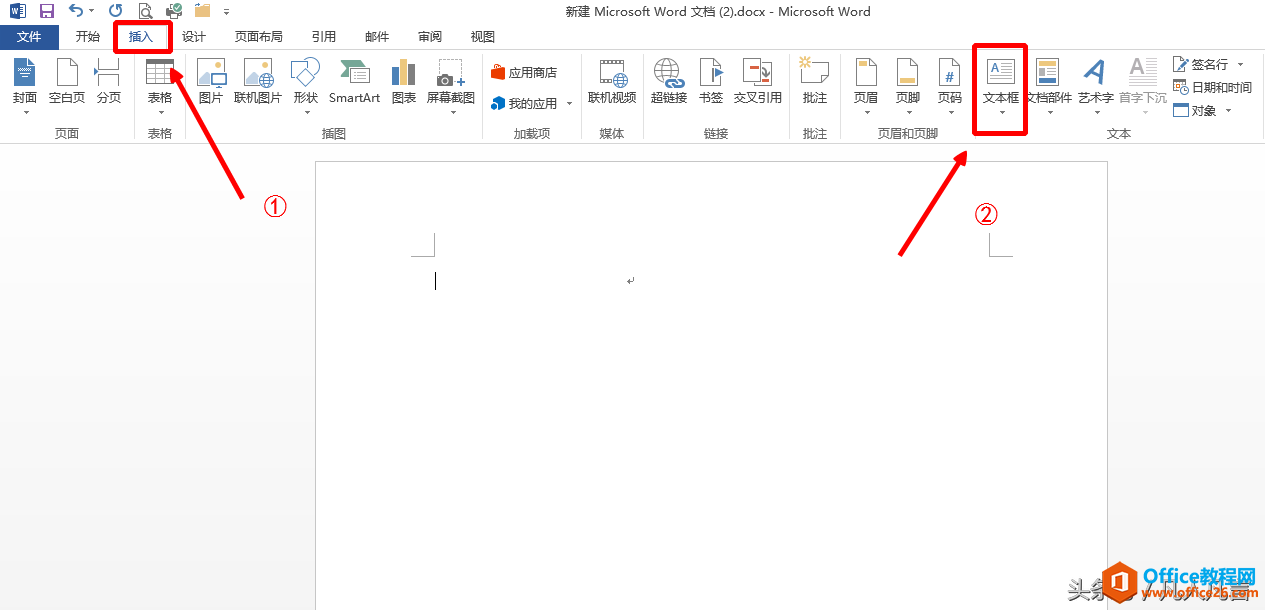Expand the Object (对象) dropdown arrow

[x=1228, y=110]
